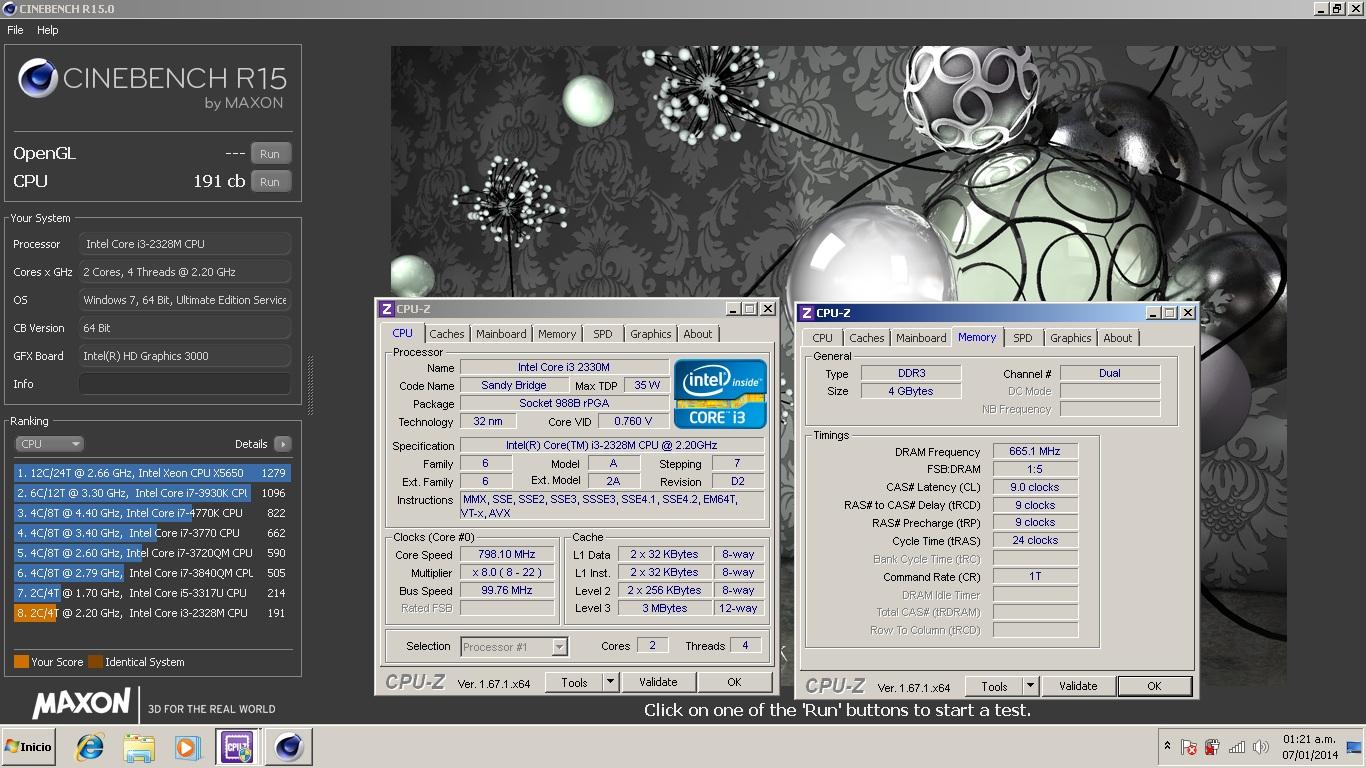Click the Core Speed value field

(507, 554)
